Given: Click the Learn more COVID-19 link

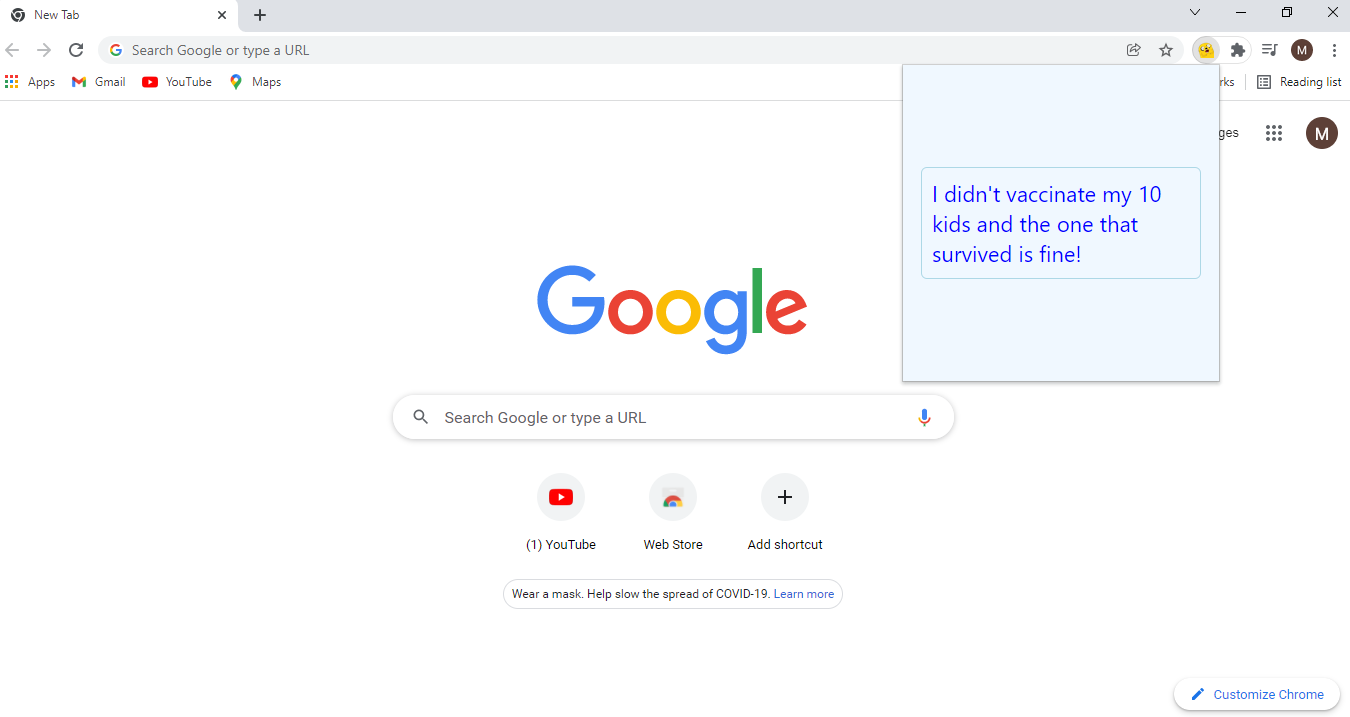Looking at the screenshot, I should (804, 594).
